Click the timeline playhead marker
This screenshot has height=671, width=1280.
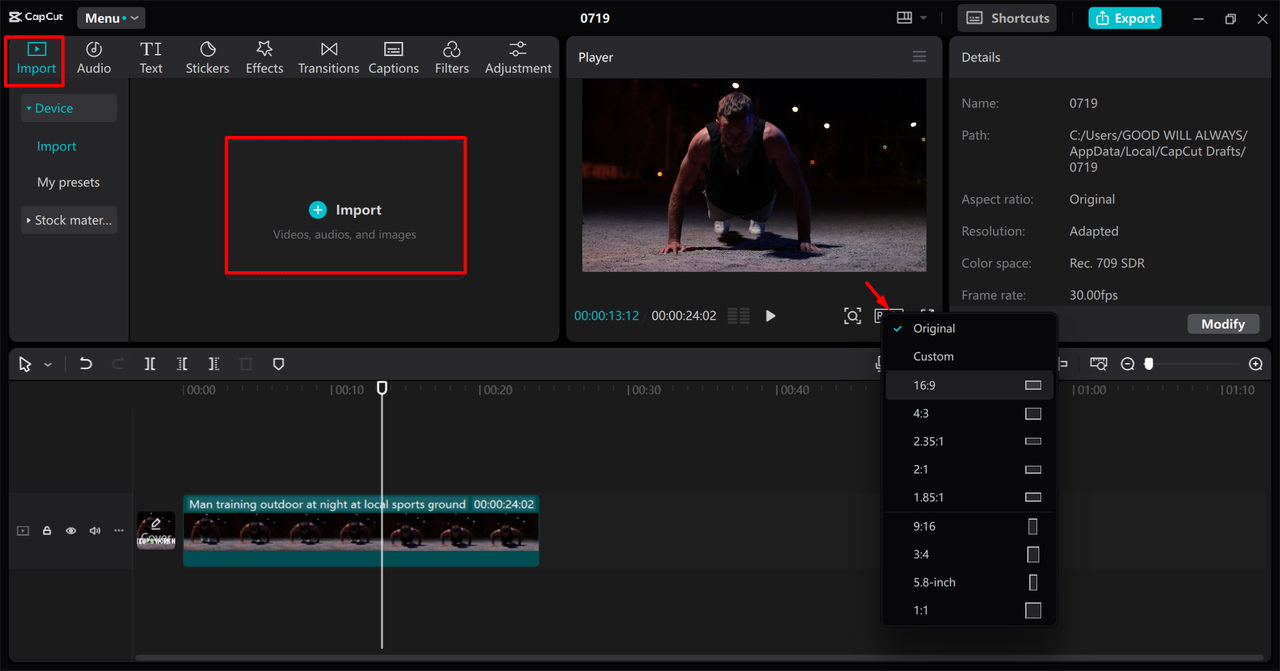click(382, 387)
